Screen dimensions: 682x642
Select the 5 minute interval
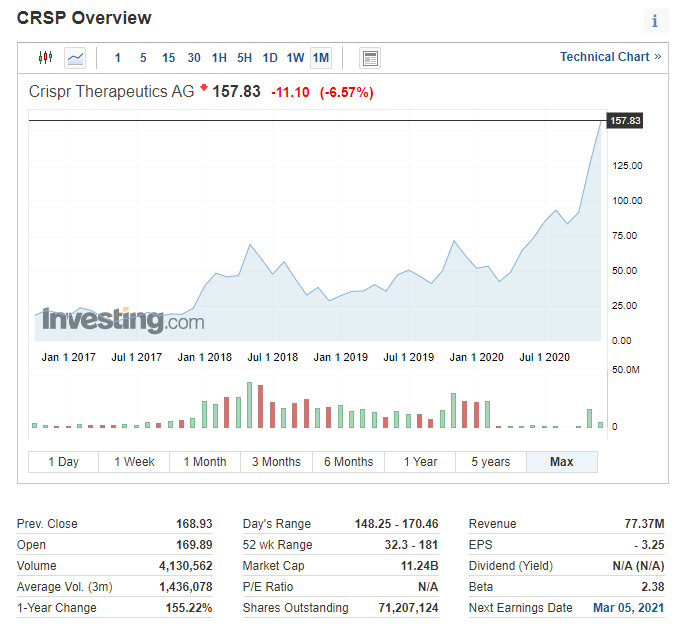tap(143, 58)
